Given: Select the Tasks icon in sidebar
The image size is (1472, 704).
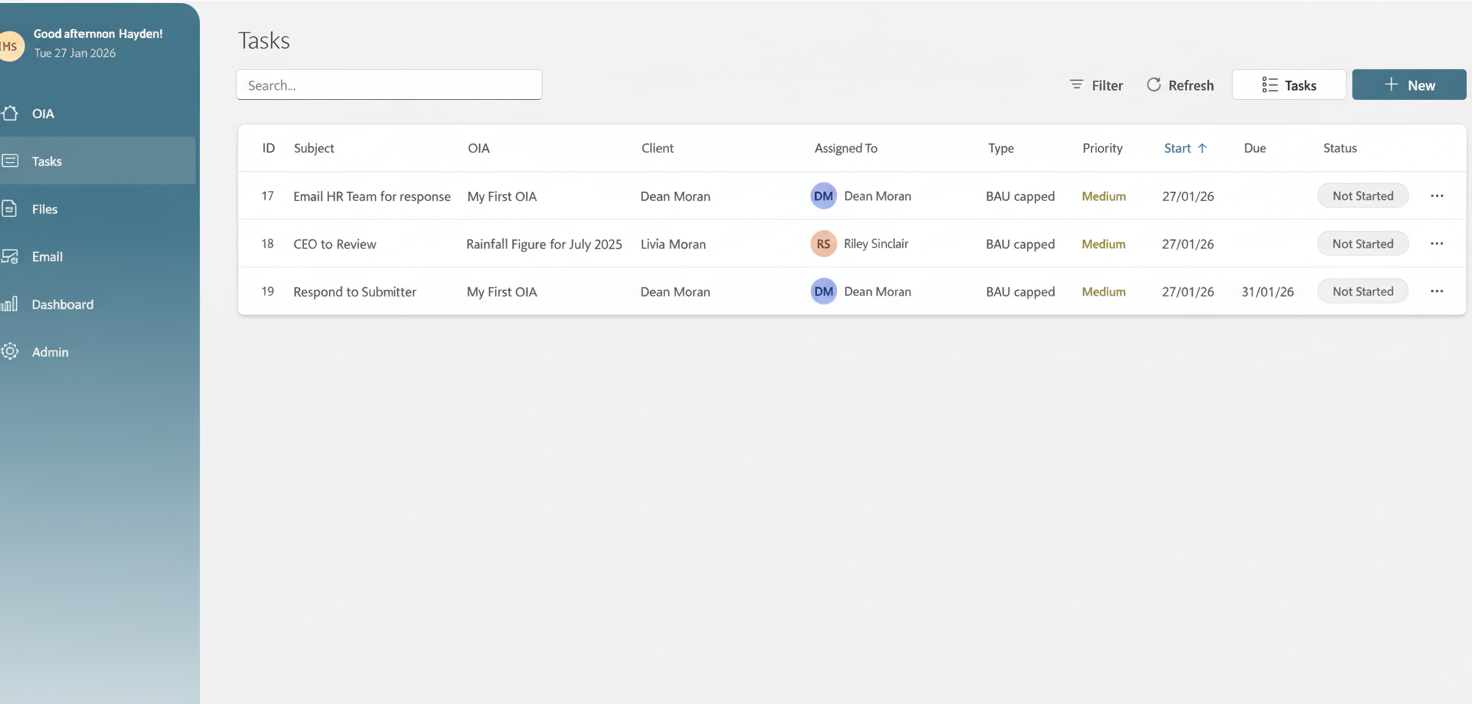Looking at the screenshot, I should pyautogui.click(x=10, y=161).
